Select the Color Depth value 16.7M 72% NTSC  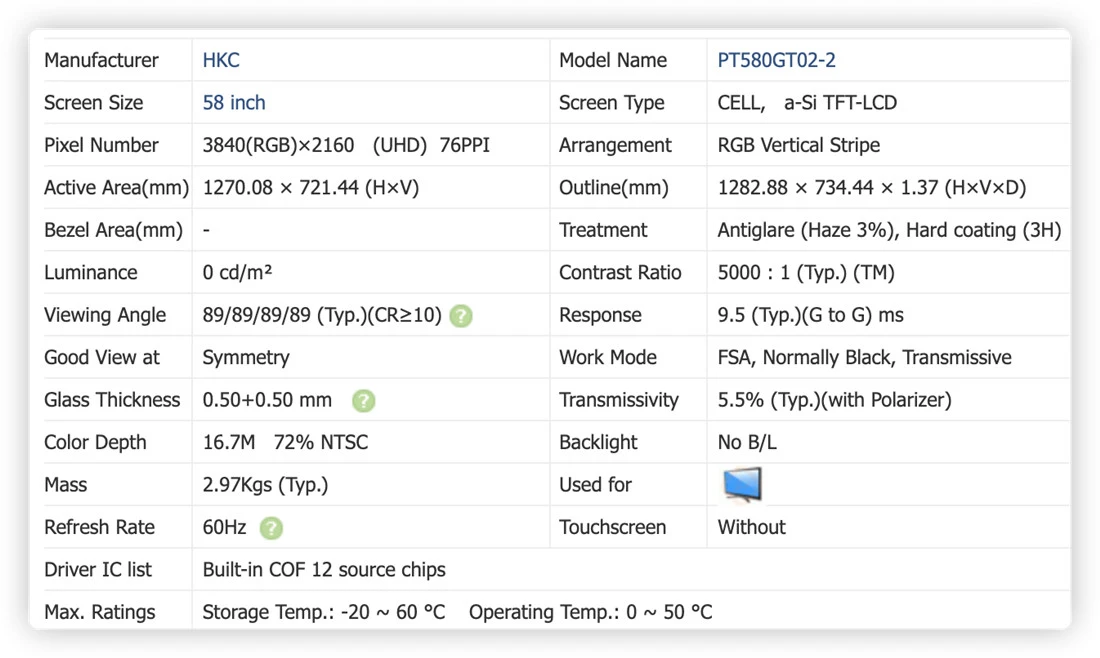point(285,443)
